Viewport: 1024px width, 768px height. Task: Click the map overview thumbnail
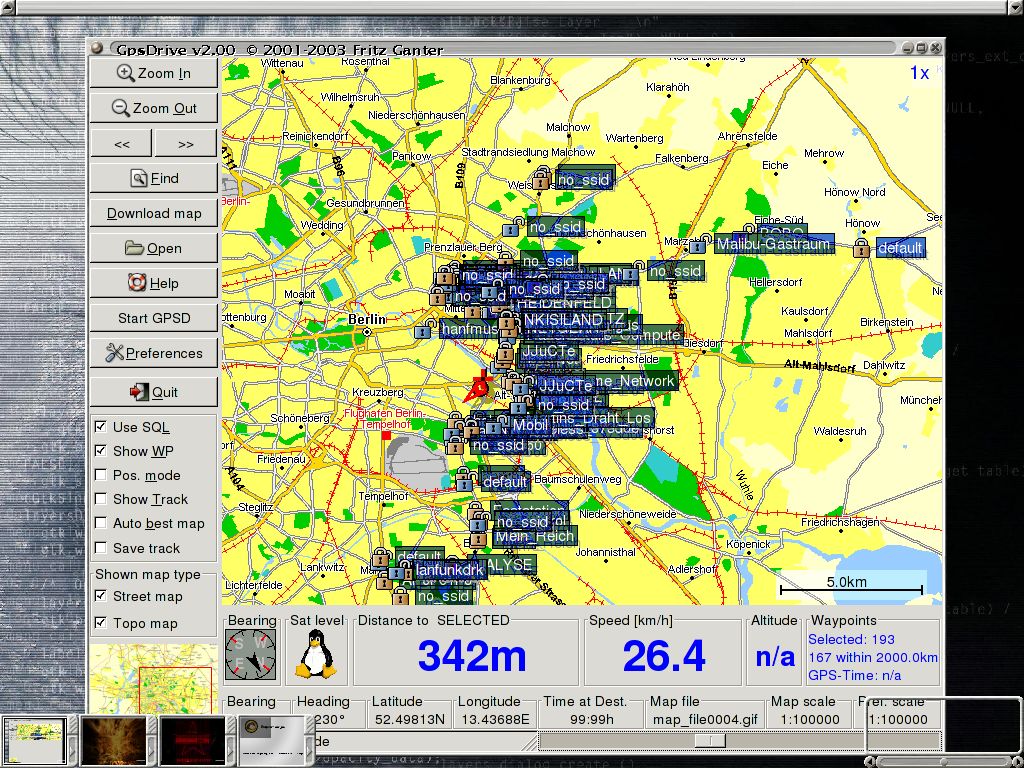153,678
